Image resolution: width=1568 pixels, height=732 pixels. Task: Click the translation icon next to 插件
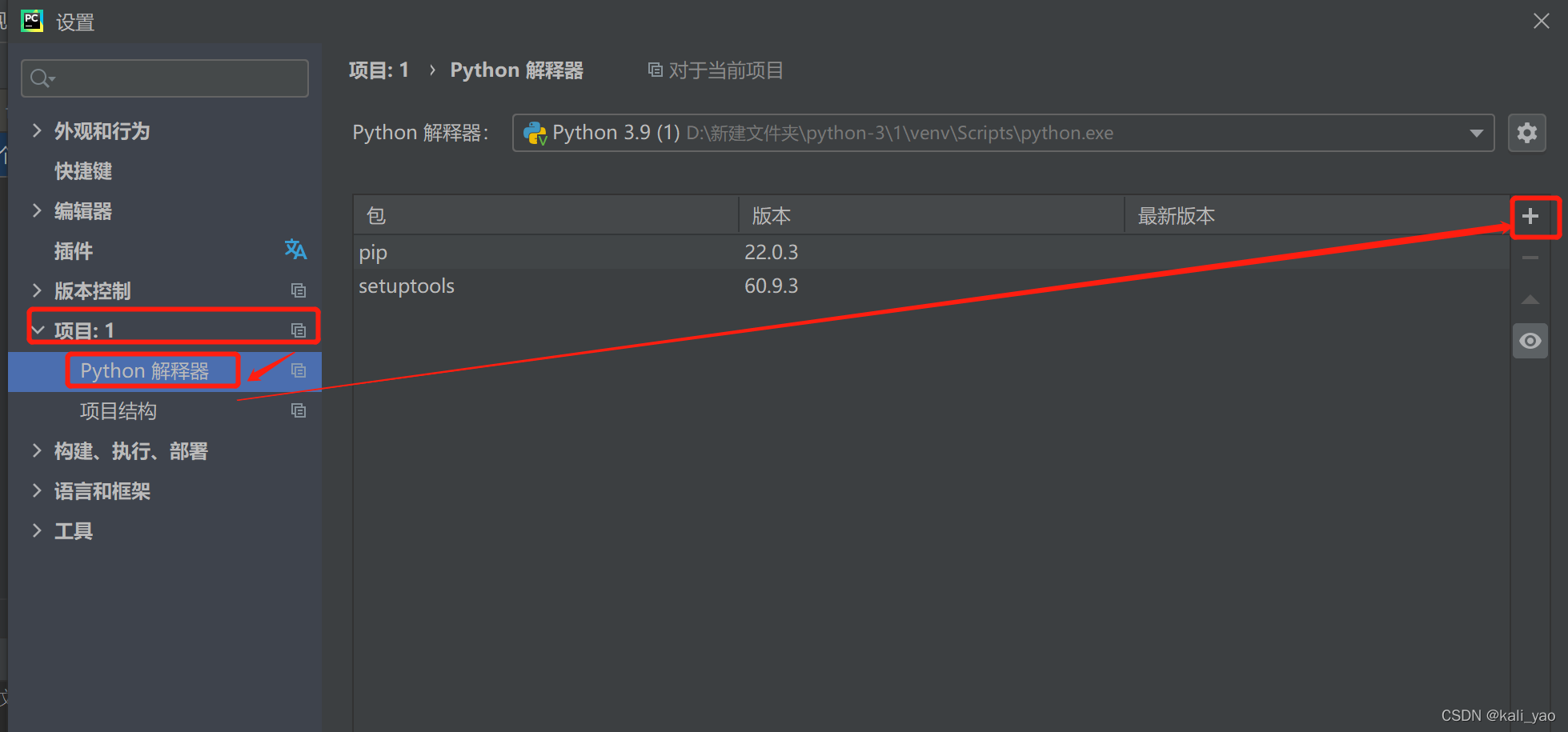click(x=295, y=250)
